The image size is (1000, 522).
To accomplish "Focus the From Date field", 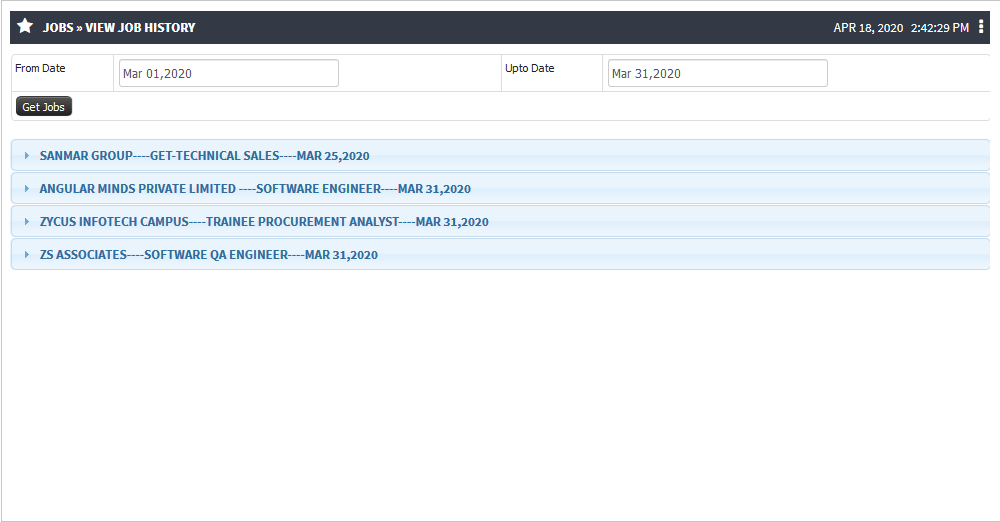I will pos(228,73).
